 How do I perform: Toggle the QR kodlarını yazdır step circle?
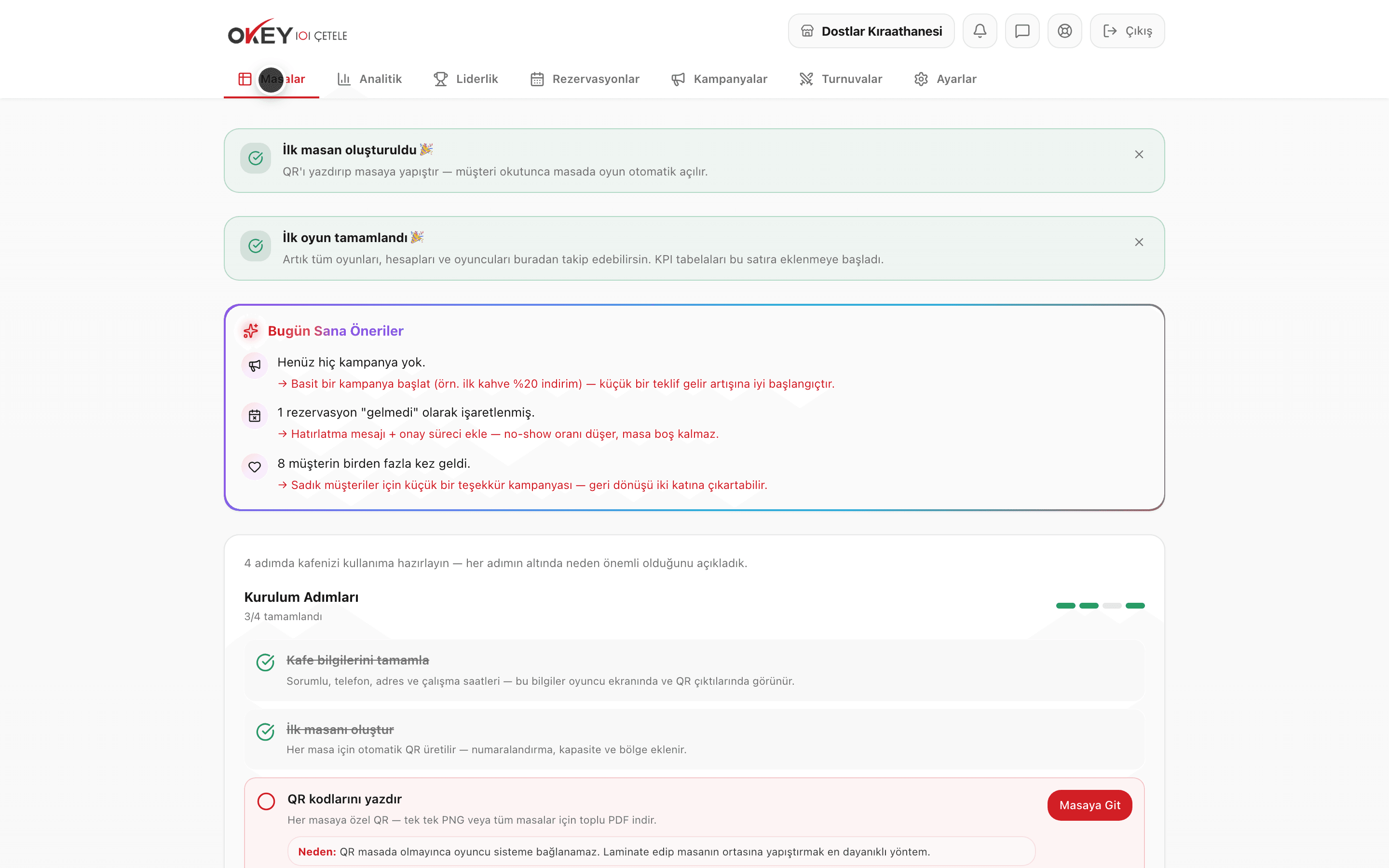[x=266, y=801]
